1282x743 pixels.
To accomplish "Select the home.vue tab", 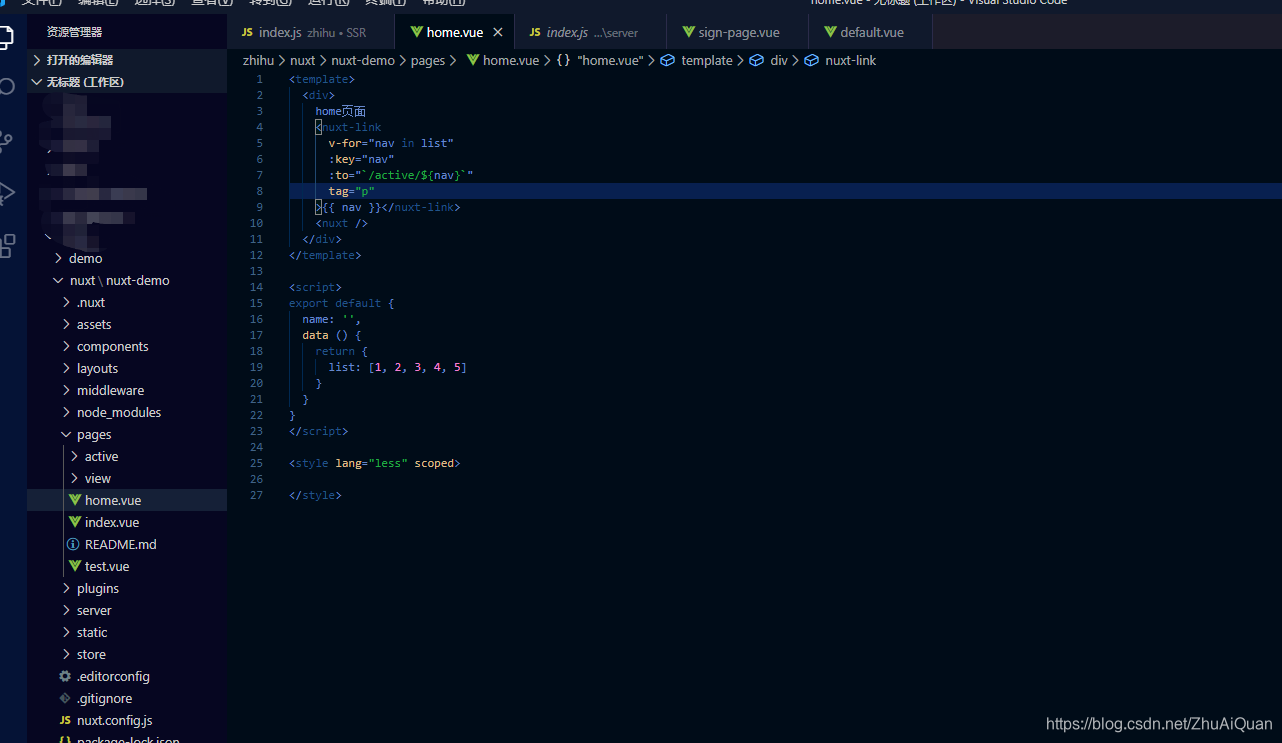I will (455, 32).
